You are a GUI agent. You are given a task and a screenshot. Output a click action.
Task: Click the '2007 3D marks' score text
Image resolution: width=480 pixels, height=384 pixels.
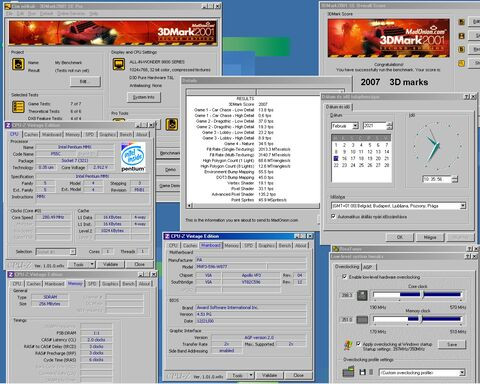394,82
